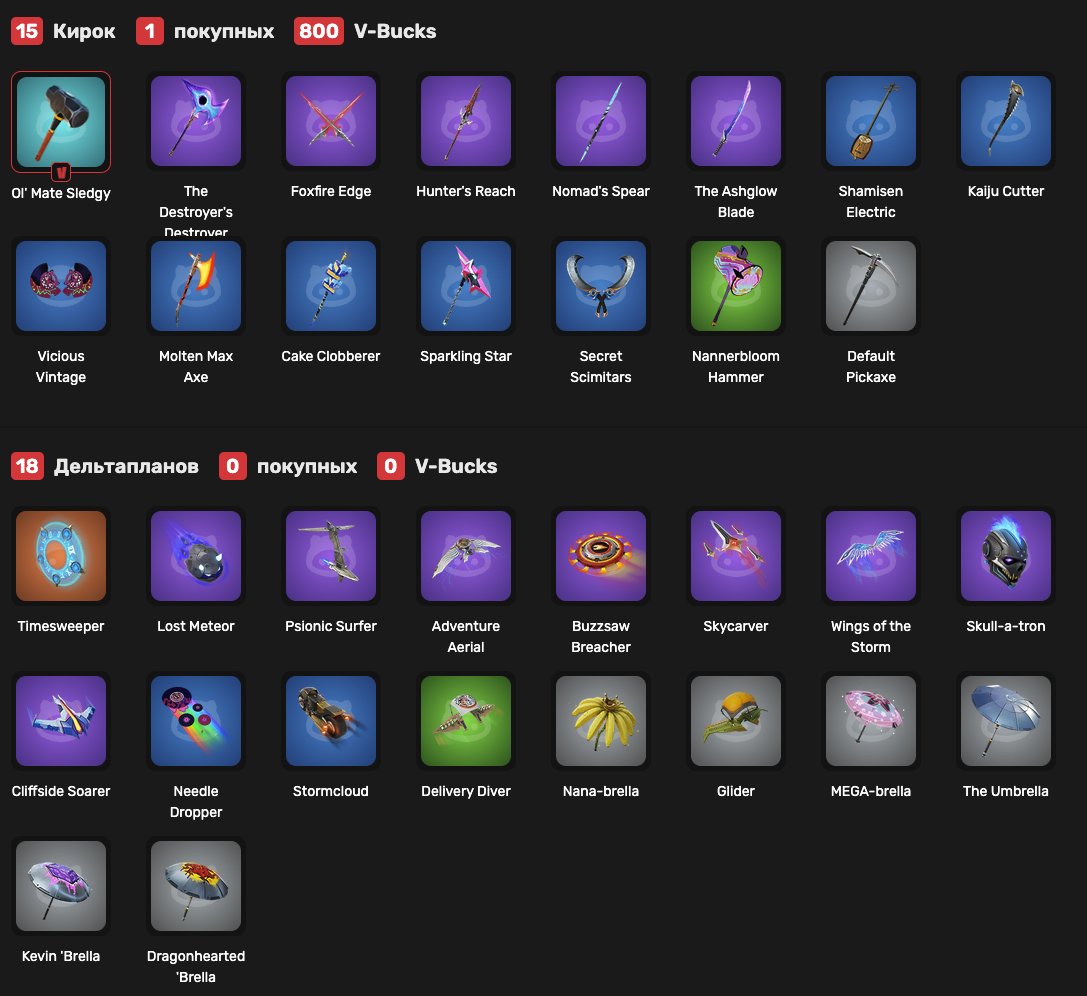The width and height of the screenshot is (1087, 996).
Task: Click the "Delivery Diver" name label
Action: tap(466, 792)
